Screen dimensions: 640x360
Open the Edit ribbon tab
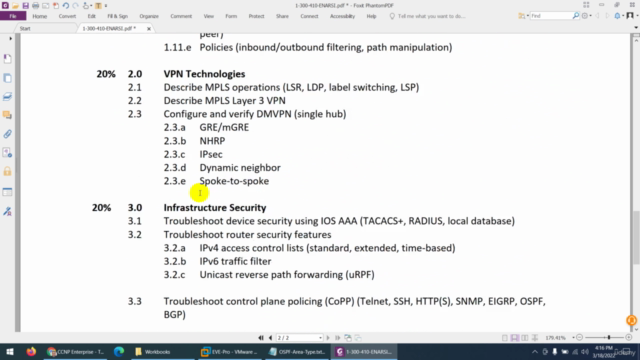tap(91, 16)
